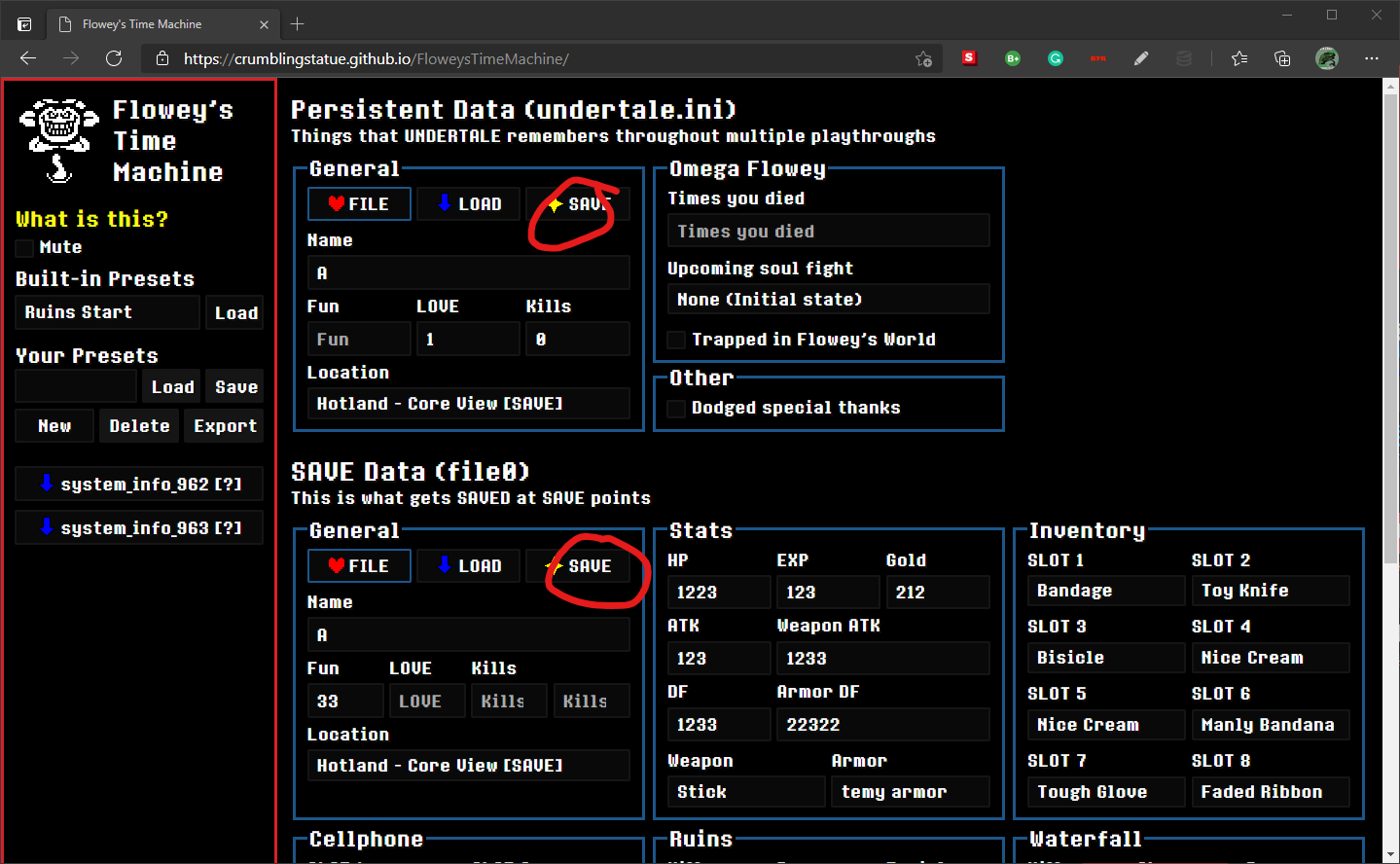Click LOAD in SAVE Data General
Screen dimensions: 1400x864
coord(469,566)
